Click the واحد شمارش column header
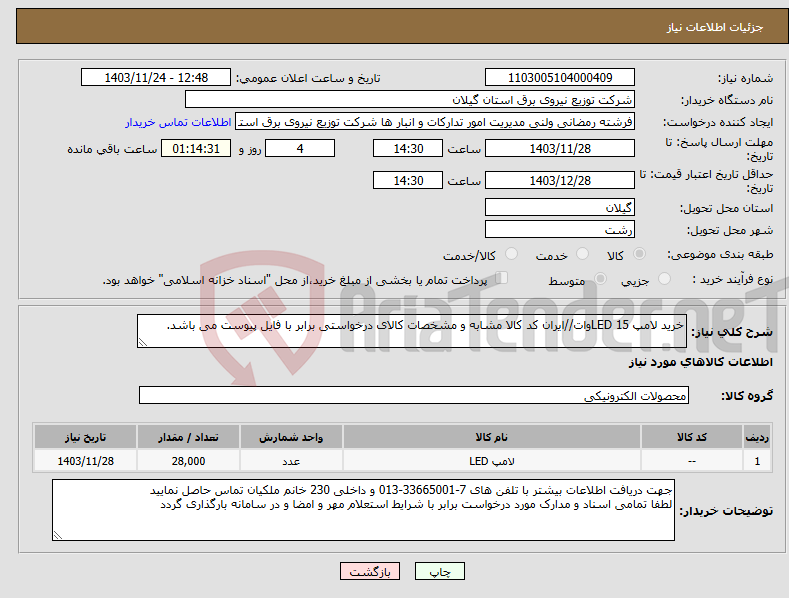Screen dimensions: 789x598 [291, 437]
